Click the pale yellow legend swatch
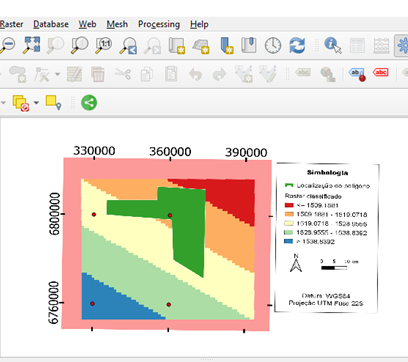The width and height of the screenshot is (408, 362). click(x=289, y=223)
